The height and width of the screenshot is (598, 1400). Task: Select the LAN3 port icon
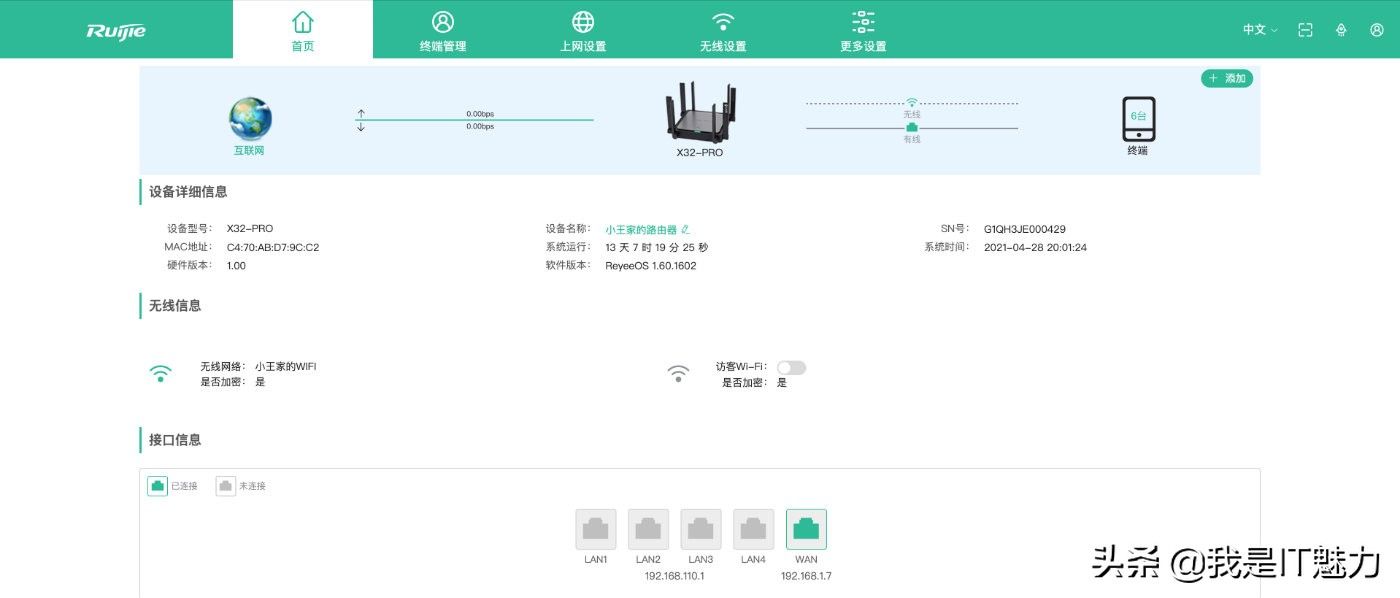[x=701, y=529]
